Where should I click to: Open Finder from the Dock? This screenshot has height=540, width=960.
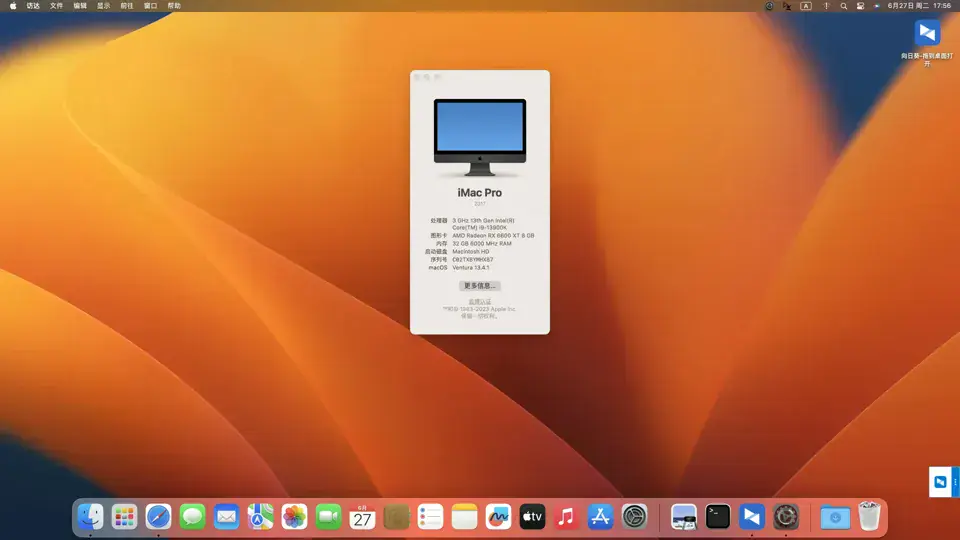coord(91,517)
